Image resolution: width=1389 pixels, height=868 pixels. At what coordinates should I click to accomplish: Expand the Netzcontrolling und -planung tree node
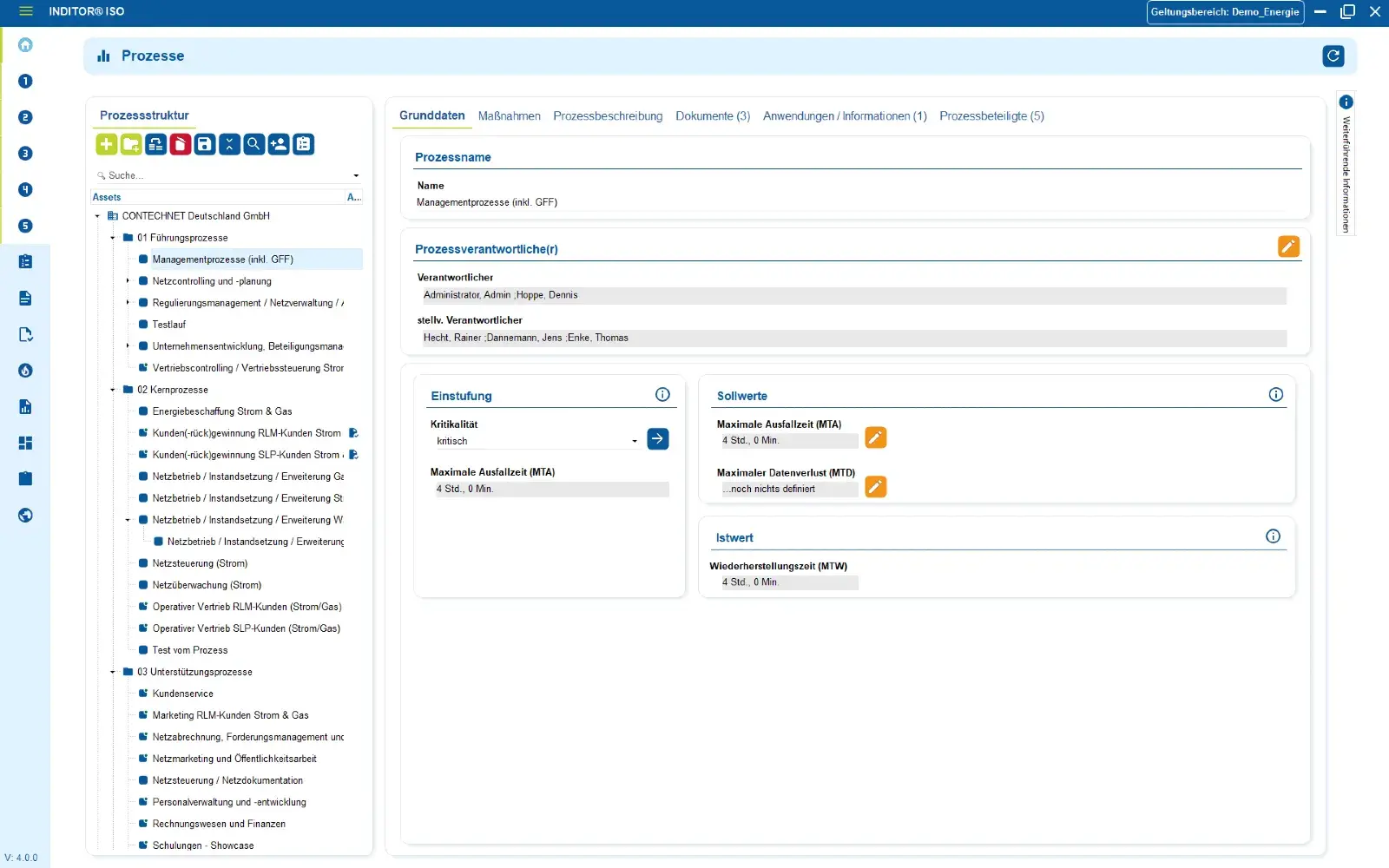(x=128, y=281)
